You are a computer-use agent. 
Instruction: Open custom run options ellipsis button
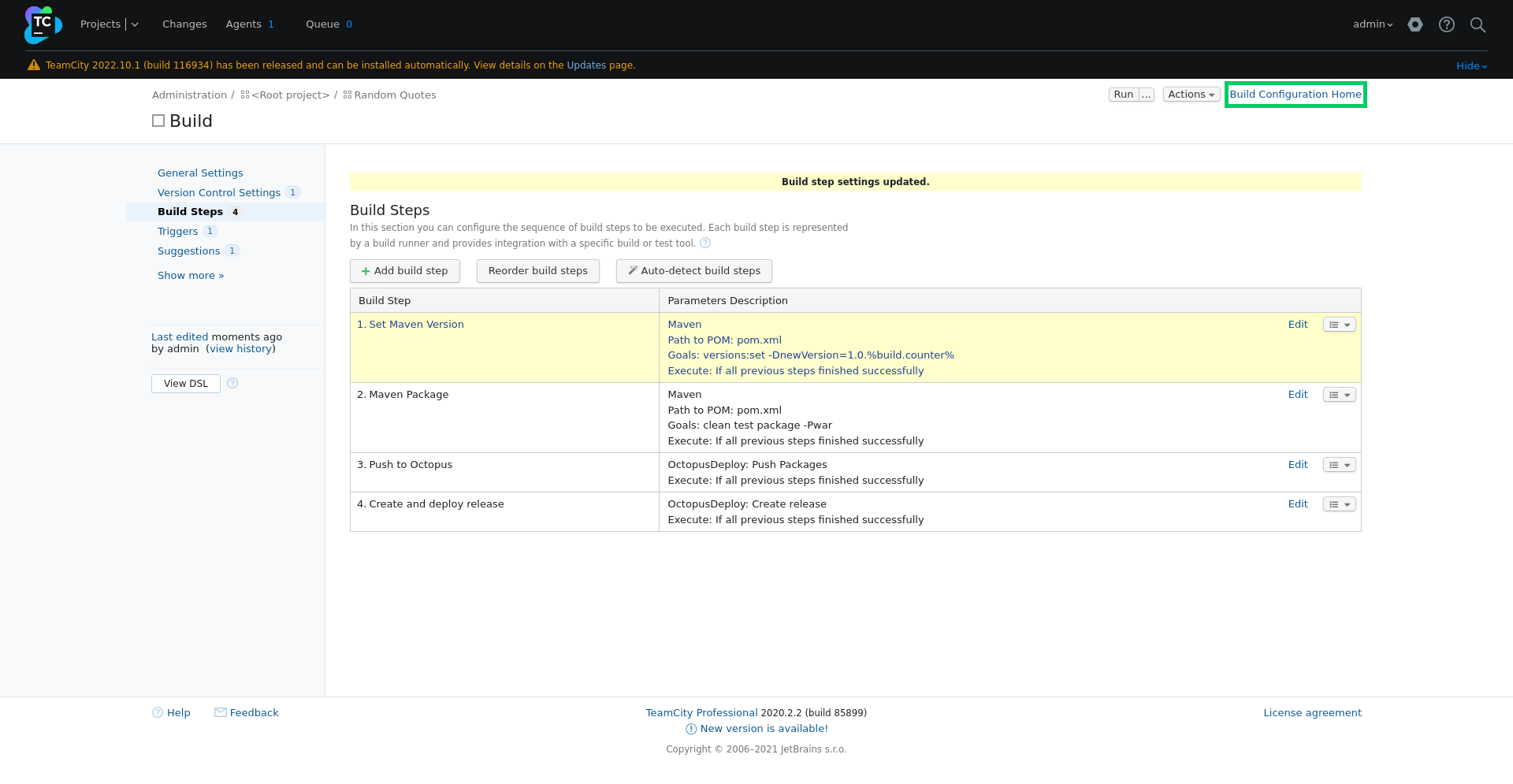[1147, 95]
